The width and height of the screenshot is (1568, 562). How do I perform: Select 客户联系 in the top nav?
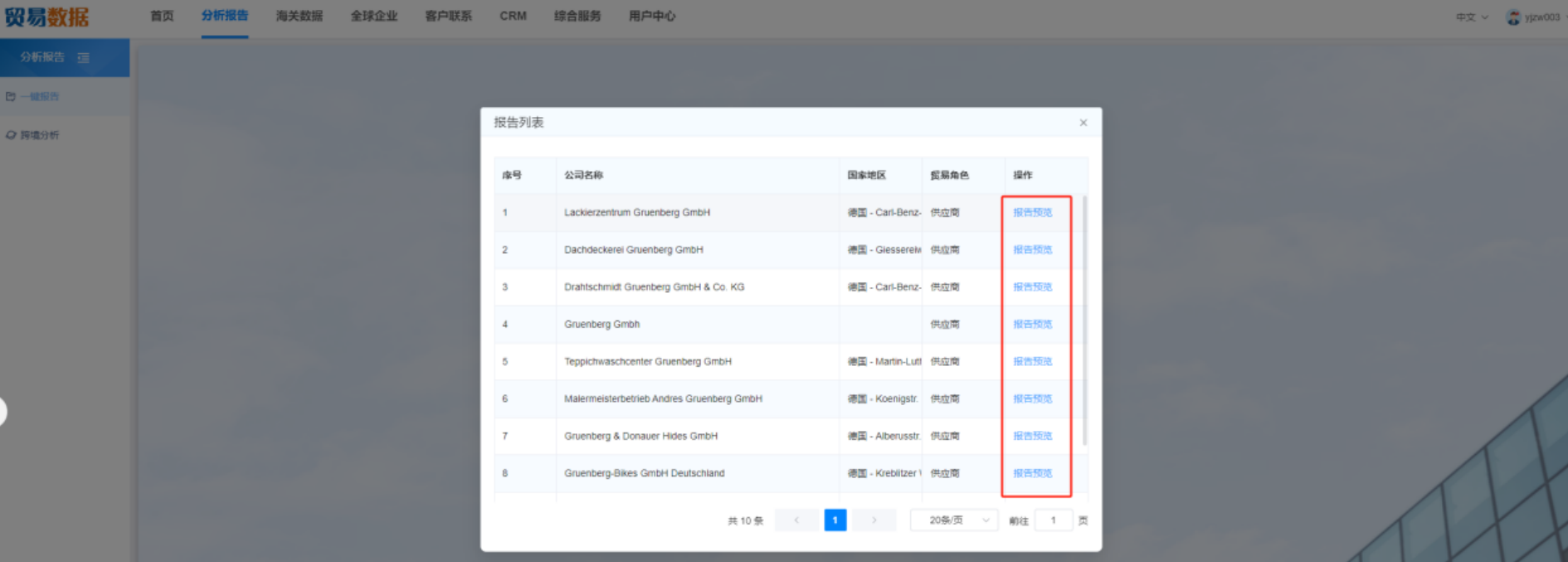(x=449, y=16)
